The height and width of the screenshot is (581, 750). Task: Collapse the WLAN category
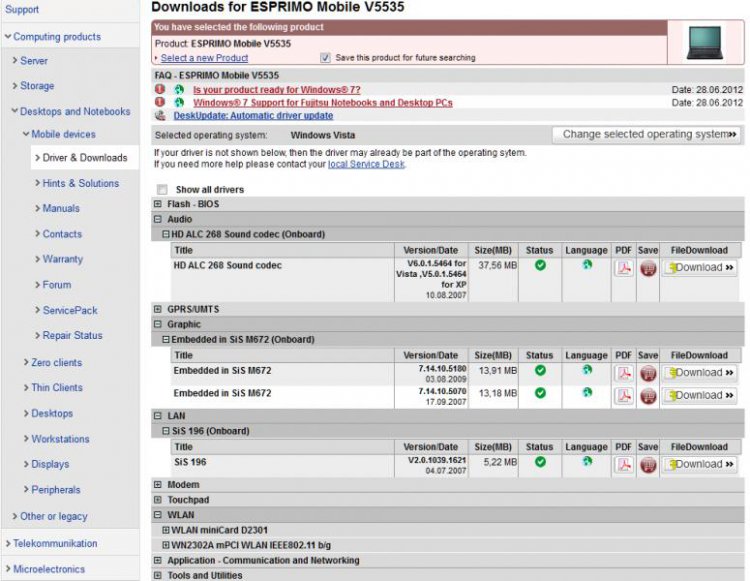(x=158, y=515)
